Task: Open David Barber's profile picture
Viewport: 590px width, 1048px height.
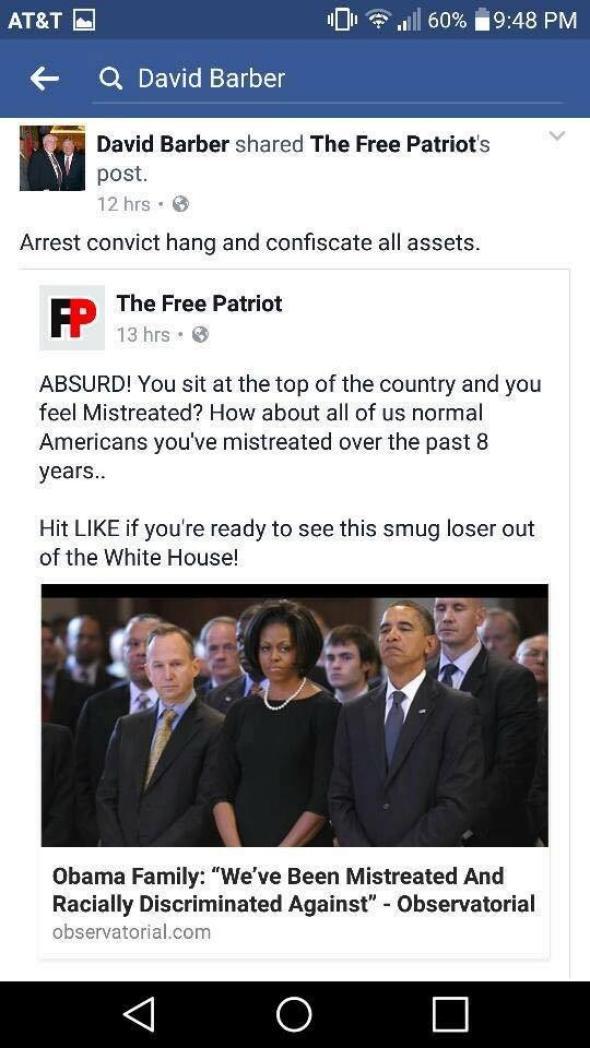Action: pyautogui.click(x=52, y=158)
